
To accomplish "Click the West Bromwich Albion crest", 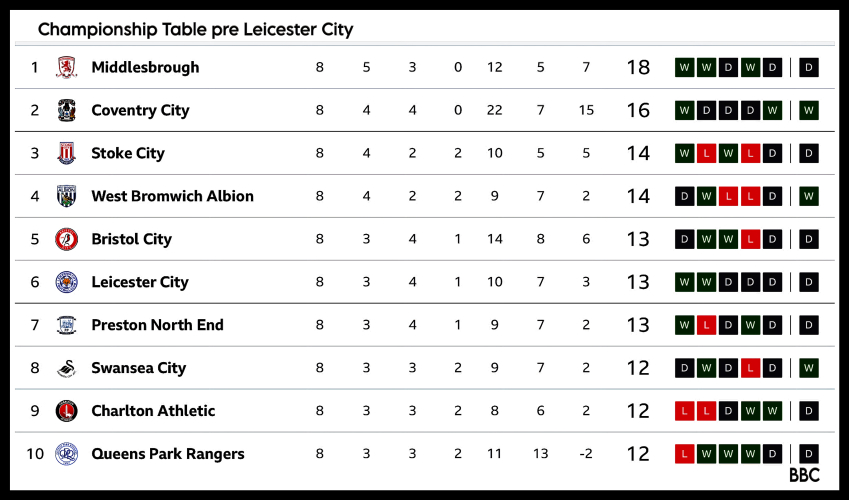I will 67,196.
